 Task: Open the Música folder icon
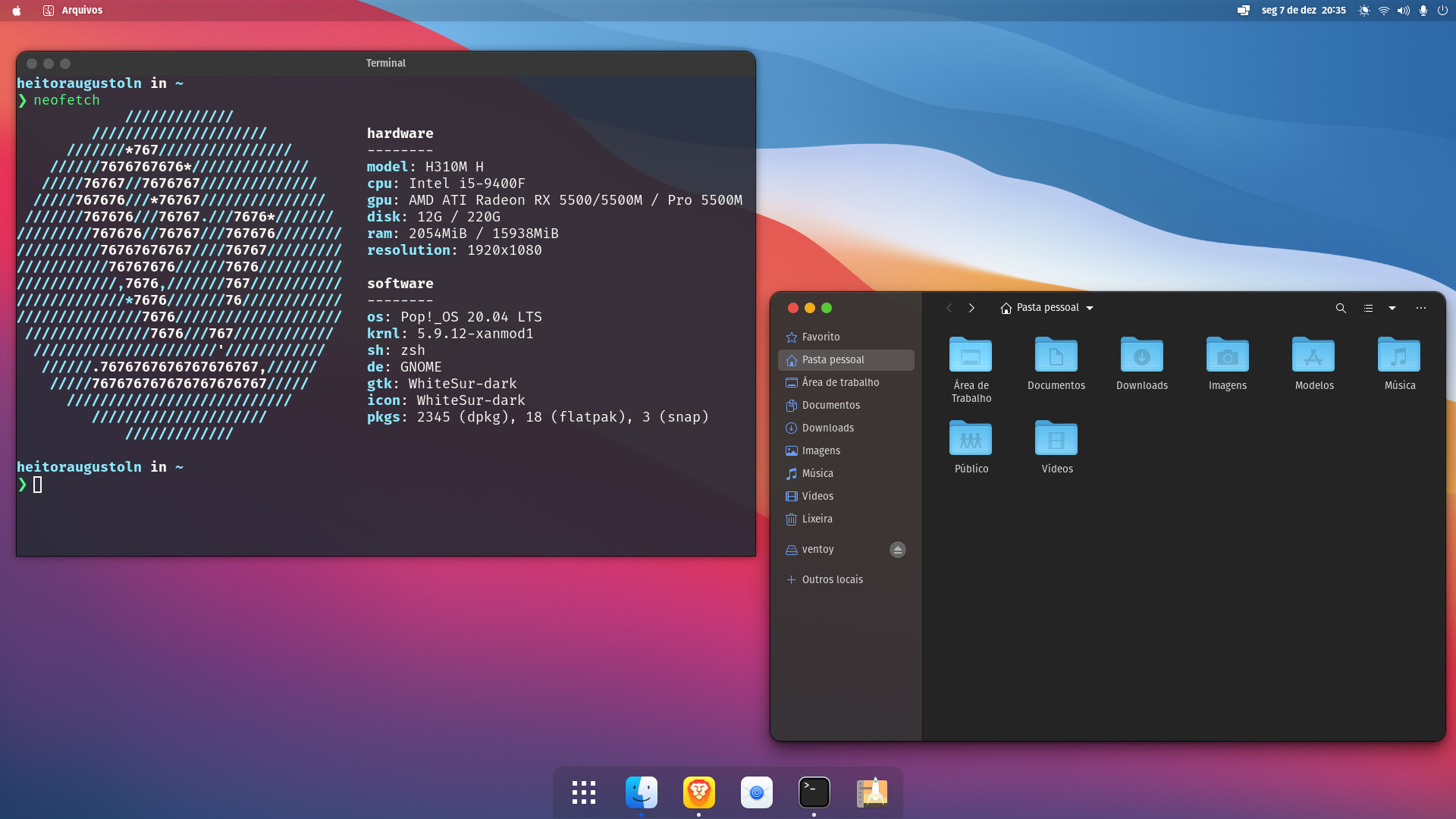[1399, 356]
